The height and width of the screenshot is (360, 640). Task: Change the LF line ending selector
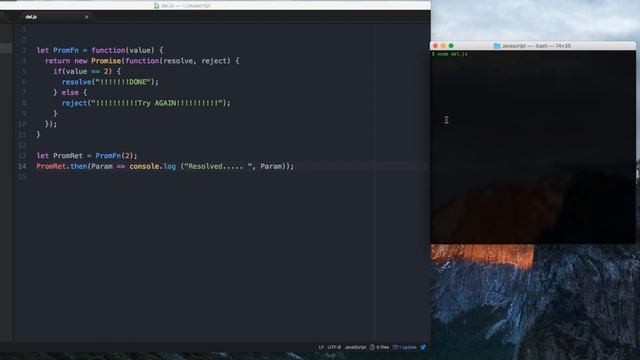click(321, 347)
